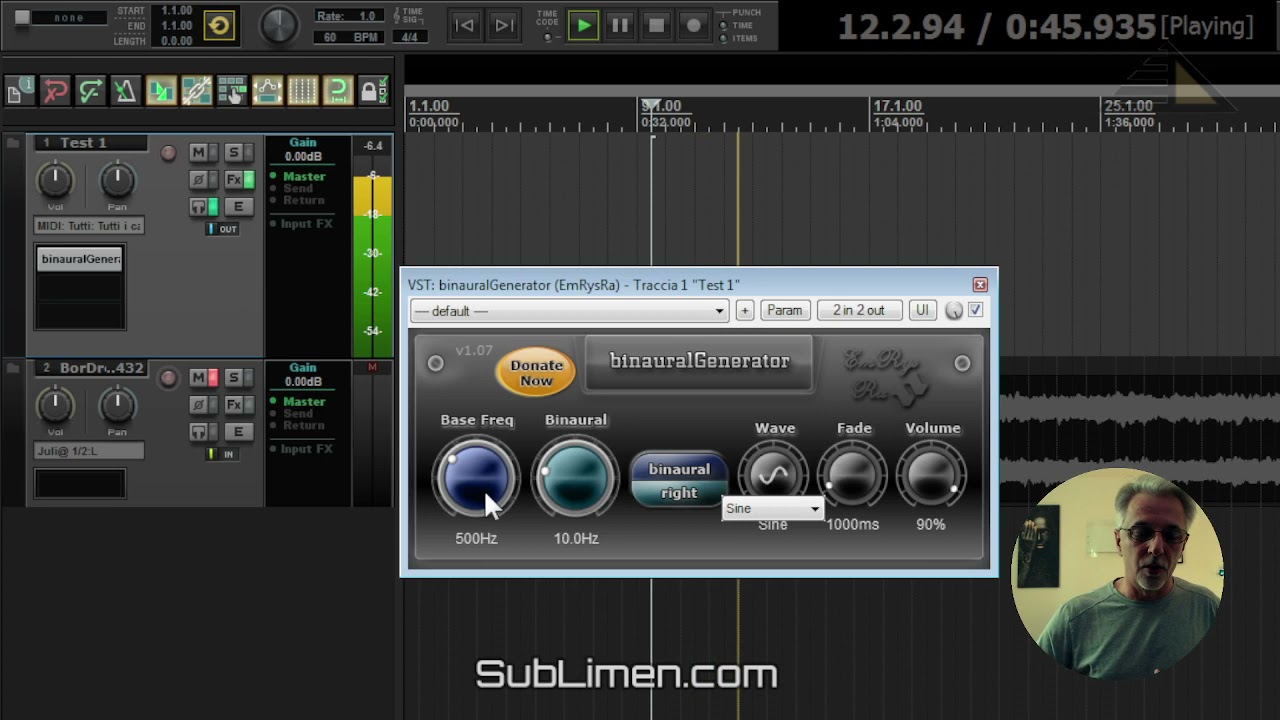
Task: Click the 4/4 time signature field
Action: [x=409, y=37]
